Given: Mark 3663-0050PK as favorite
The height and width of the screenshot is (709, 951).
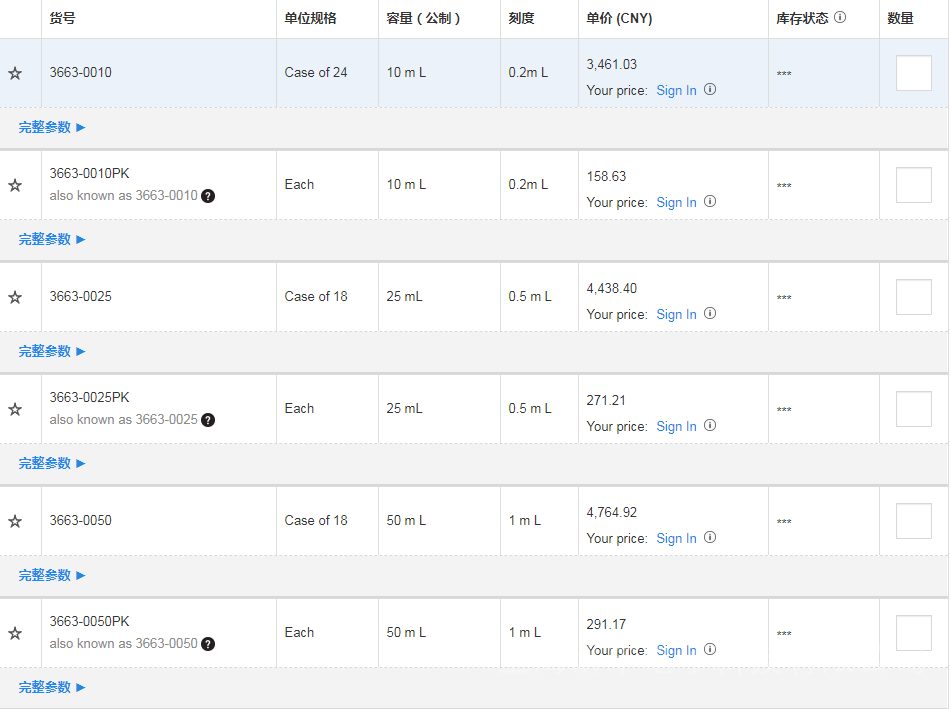Looking at the screenshot, I should [x=15, y=633].
